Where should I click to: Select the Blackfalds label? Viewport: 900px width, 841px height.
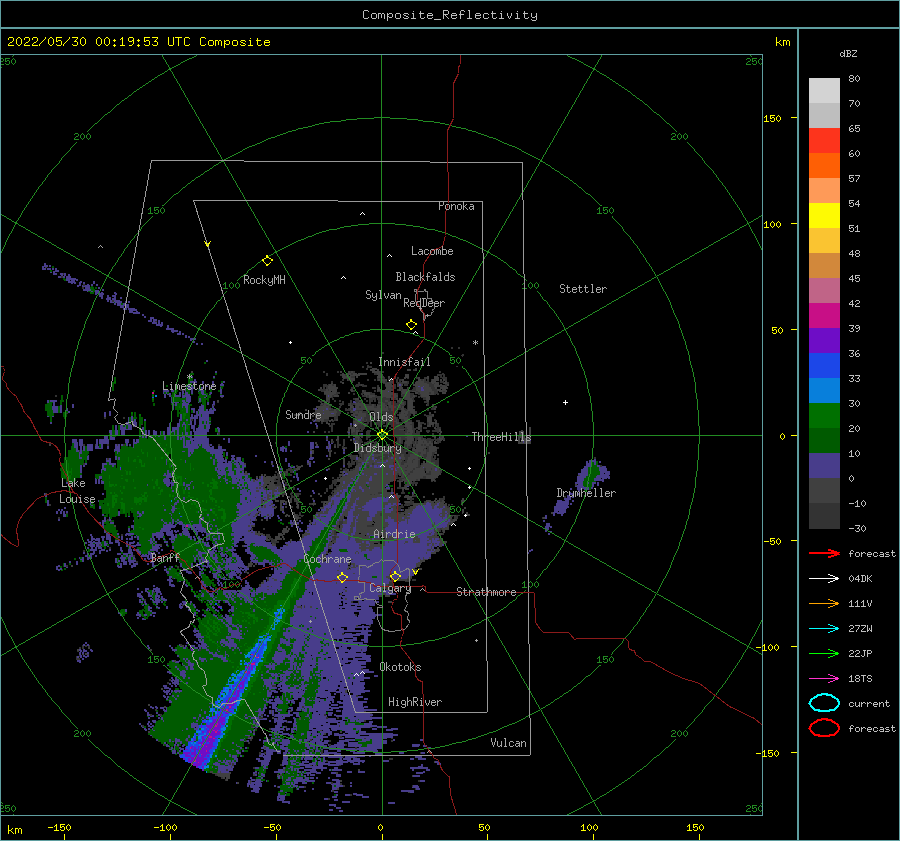[425, 277]
